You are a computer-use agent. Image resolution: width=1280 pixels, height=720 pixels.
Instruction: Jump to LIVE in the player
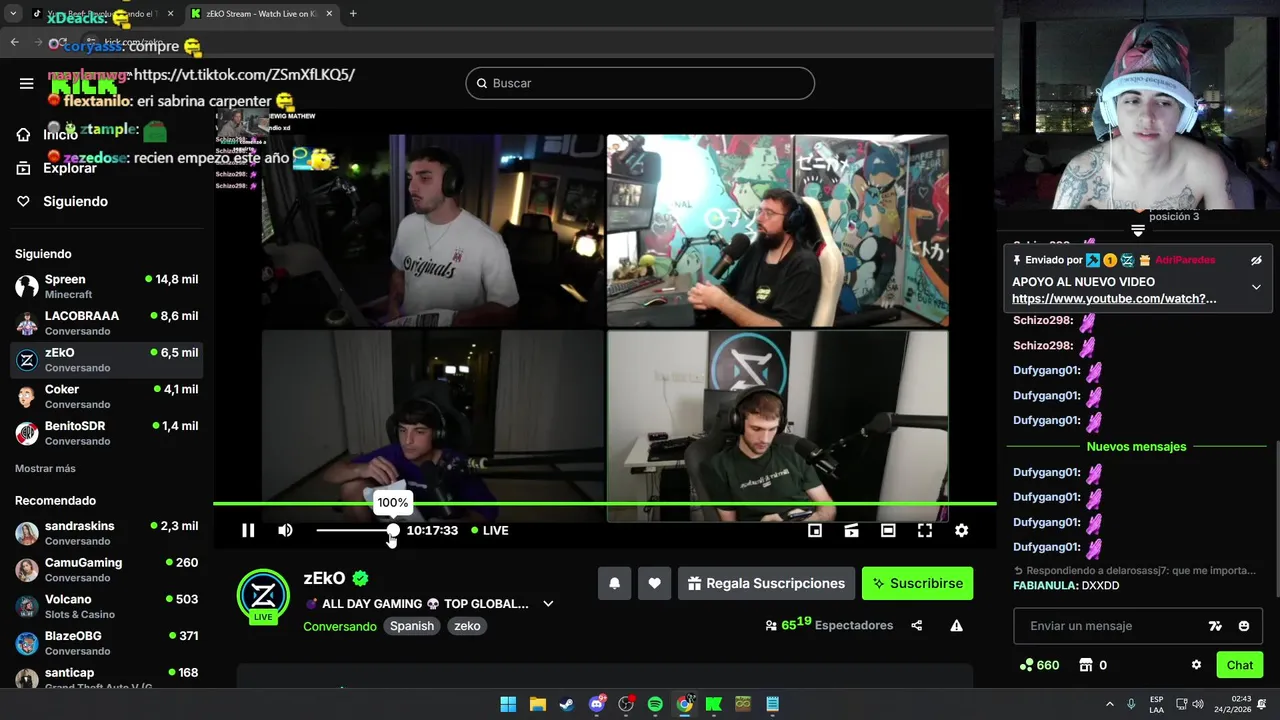pyautogui.click(x=490, y=530)
